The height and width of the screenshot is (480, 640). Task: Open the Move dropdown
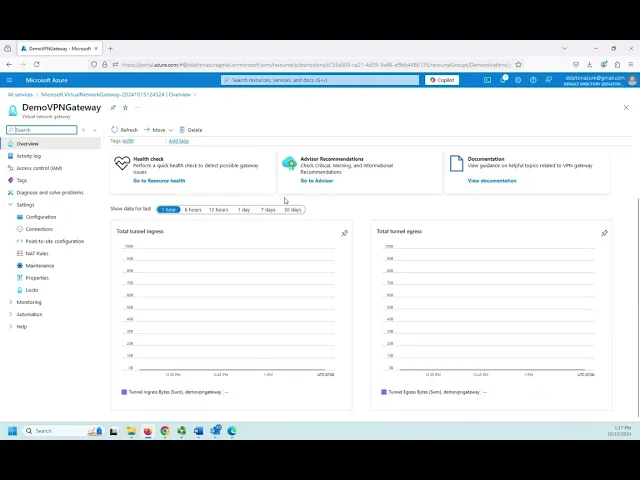[158, 130]
